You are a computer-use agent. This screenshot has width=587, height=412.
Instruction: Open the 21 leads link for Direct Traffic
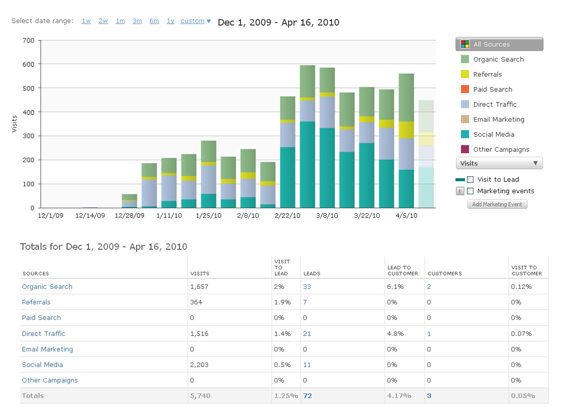[307, 333]
